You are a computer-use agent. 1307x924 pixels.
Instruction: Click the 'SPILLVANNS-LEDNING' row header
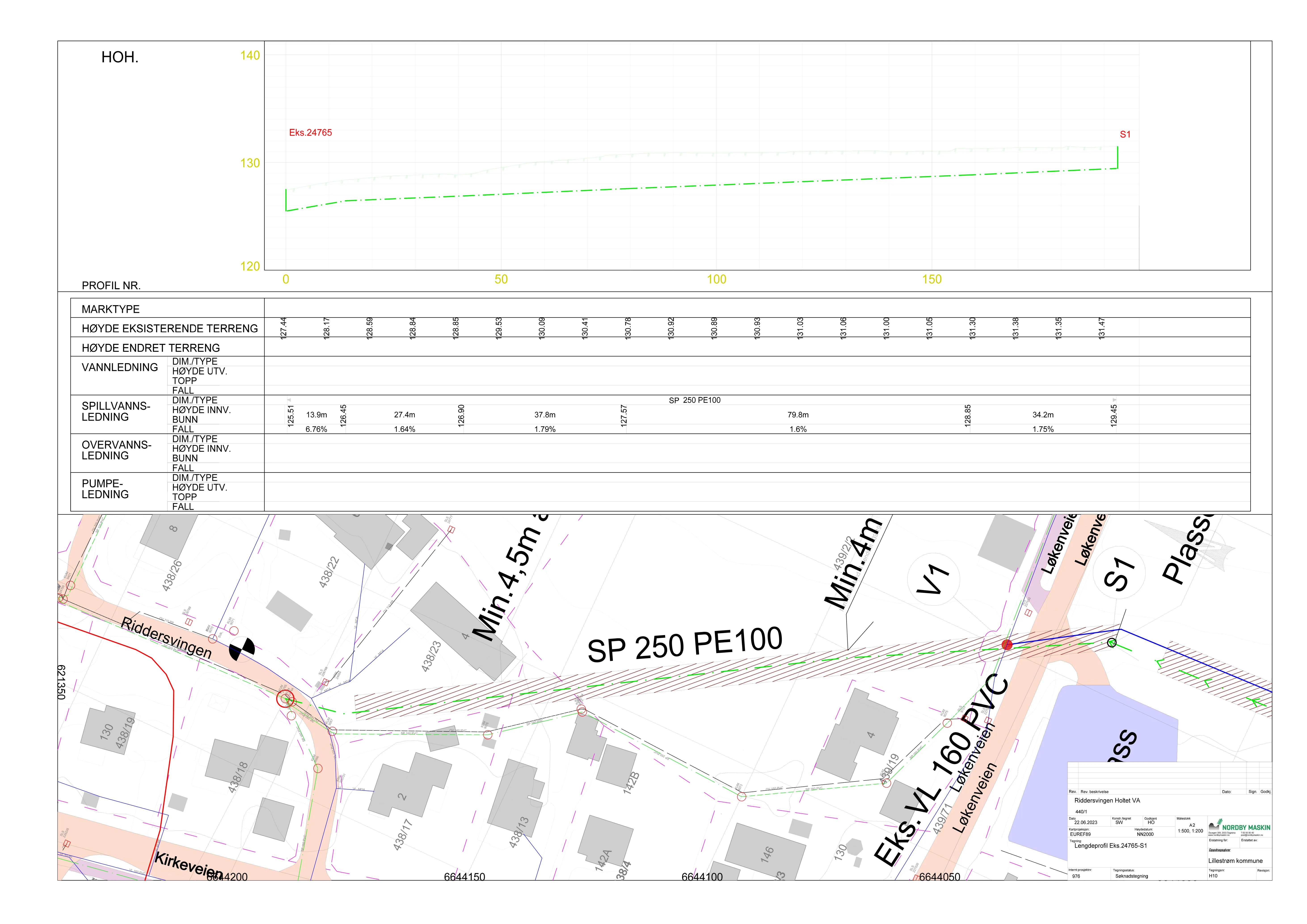[116, 411]
